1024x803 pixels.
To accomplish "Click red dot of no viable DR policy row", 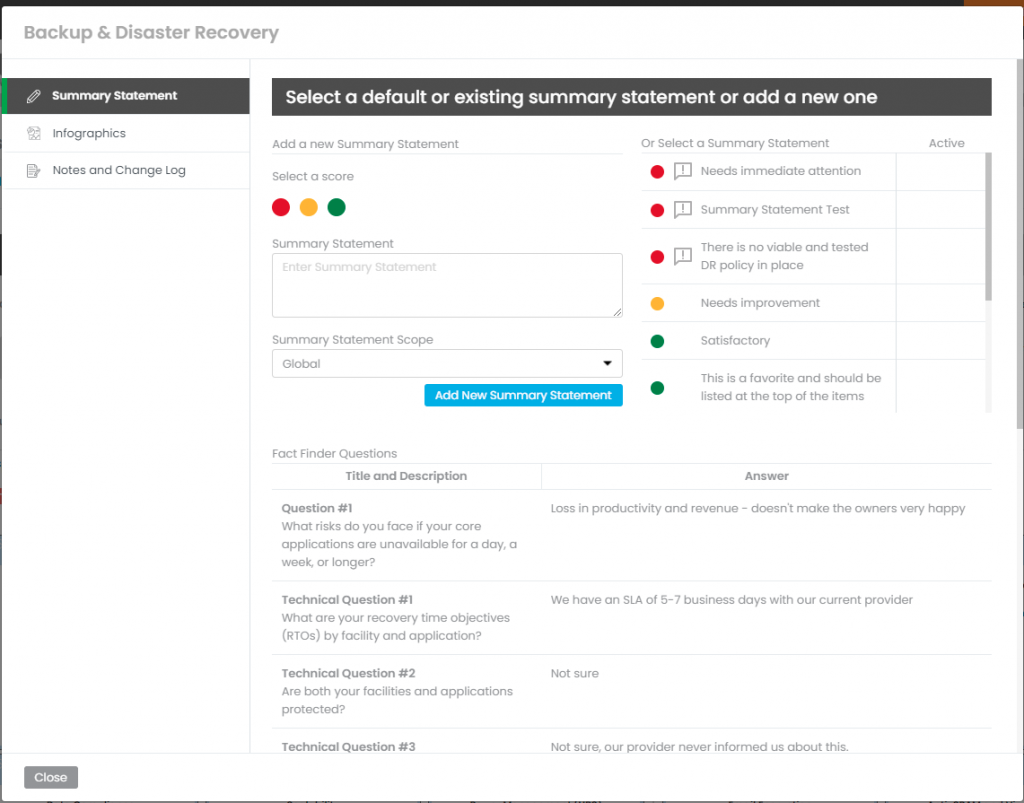I will (x=657, y=257).
